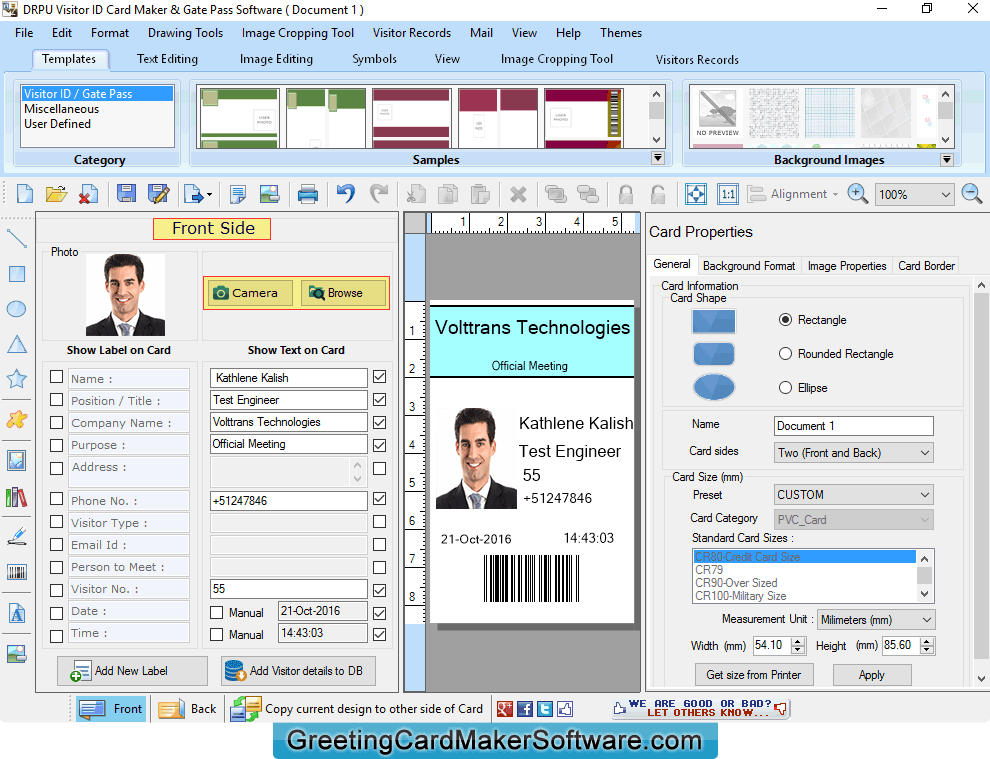Click the Redo arrow icon
This screenshot has height=759, width=990.
(379, 193)
